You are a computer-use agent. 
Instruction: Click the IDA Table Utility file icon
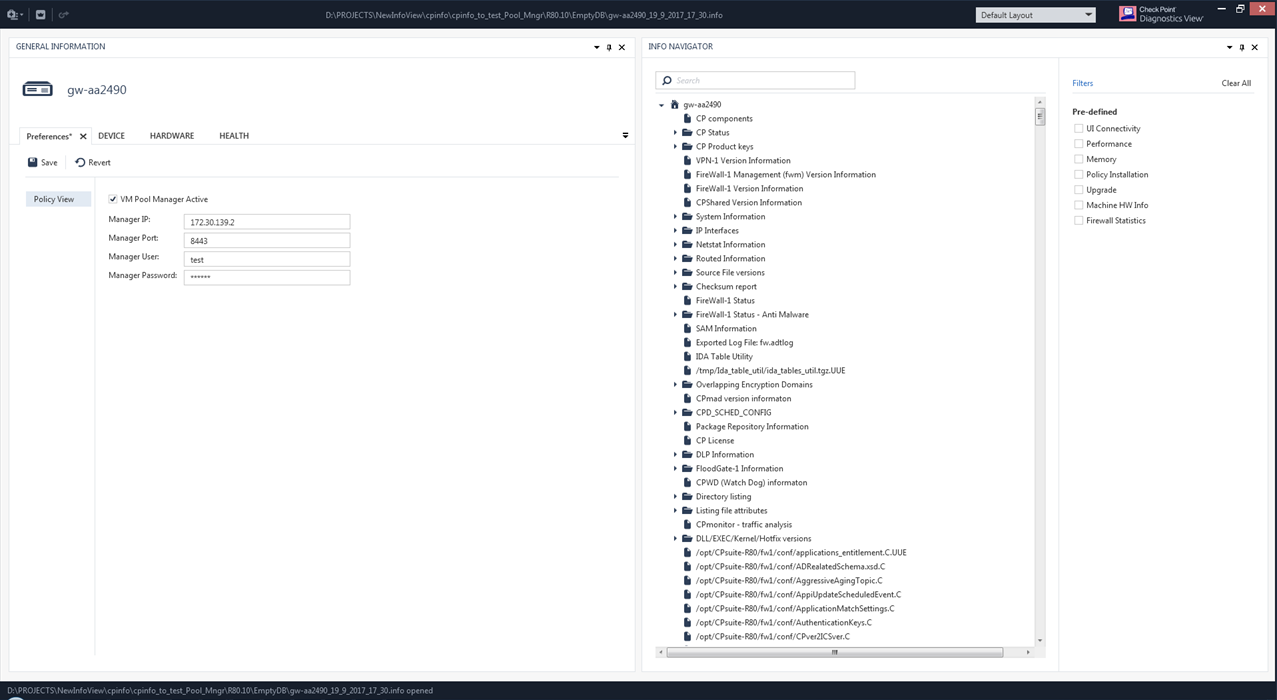(x=687, y=357)
